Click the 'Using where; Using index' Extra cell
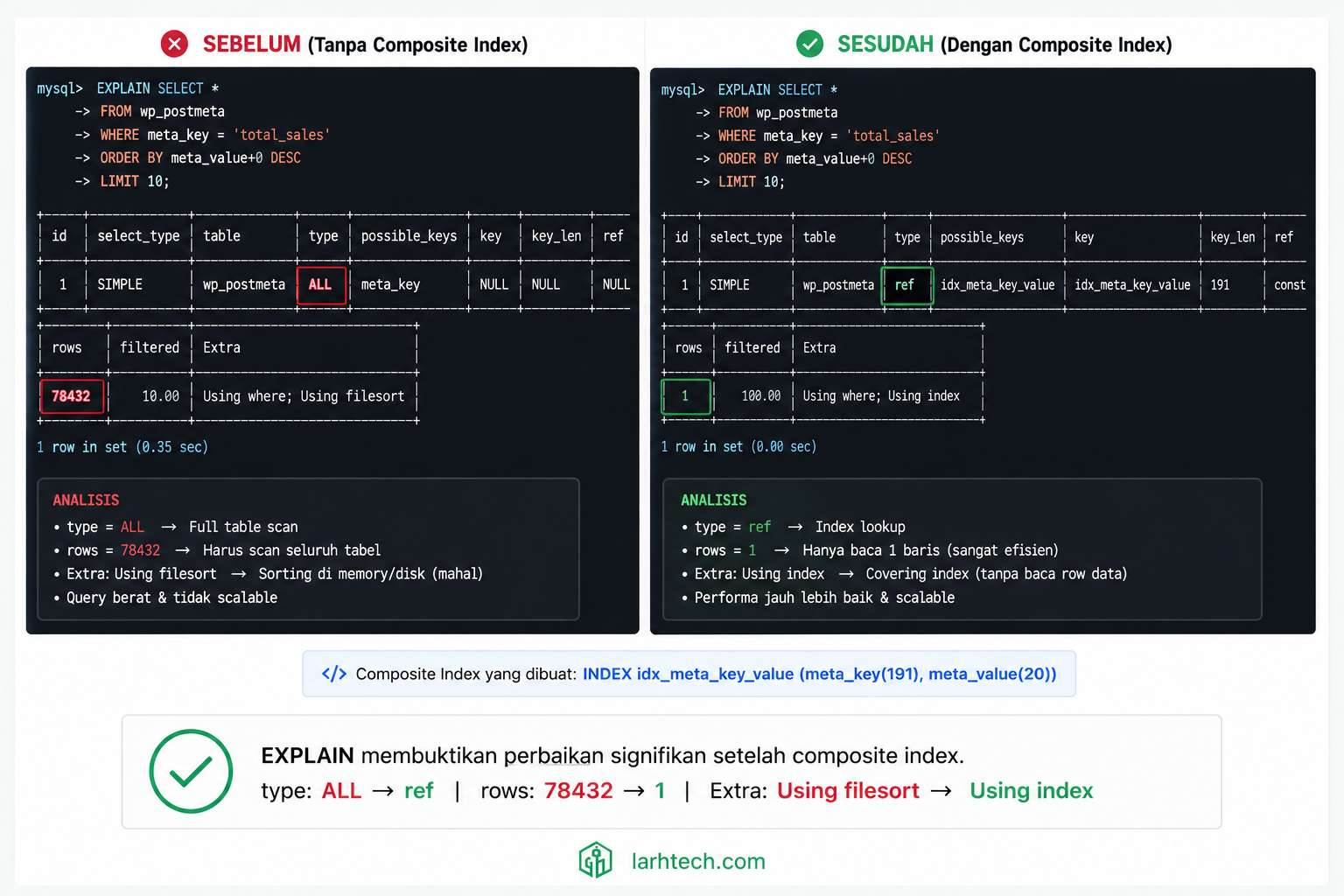 click(x=881, y=396)
